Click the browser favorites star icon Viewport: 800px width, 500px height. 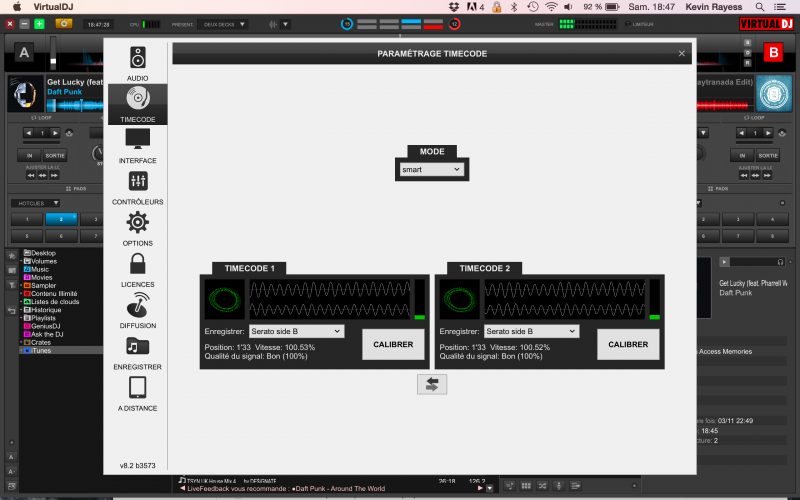tap(12, 256)
